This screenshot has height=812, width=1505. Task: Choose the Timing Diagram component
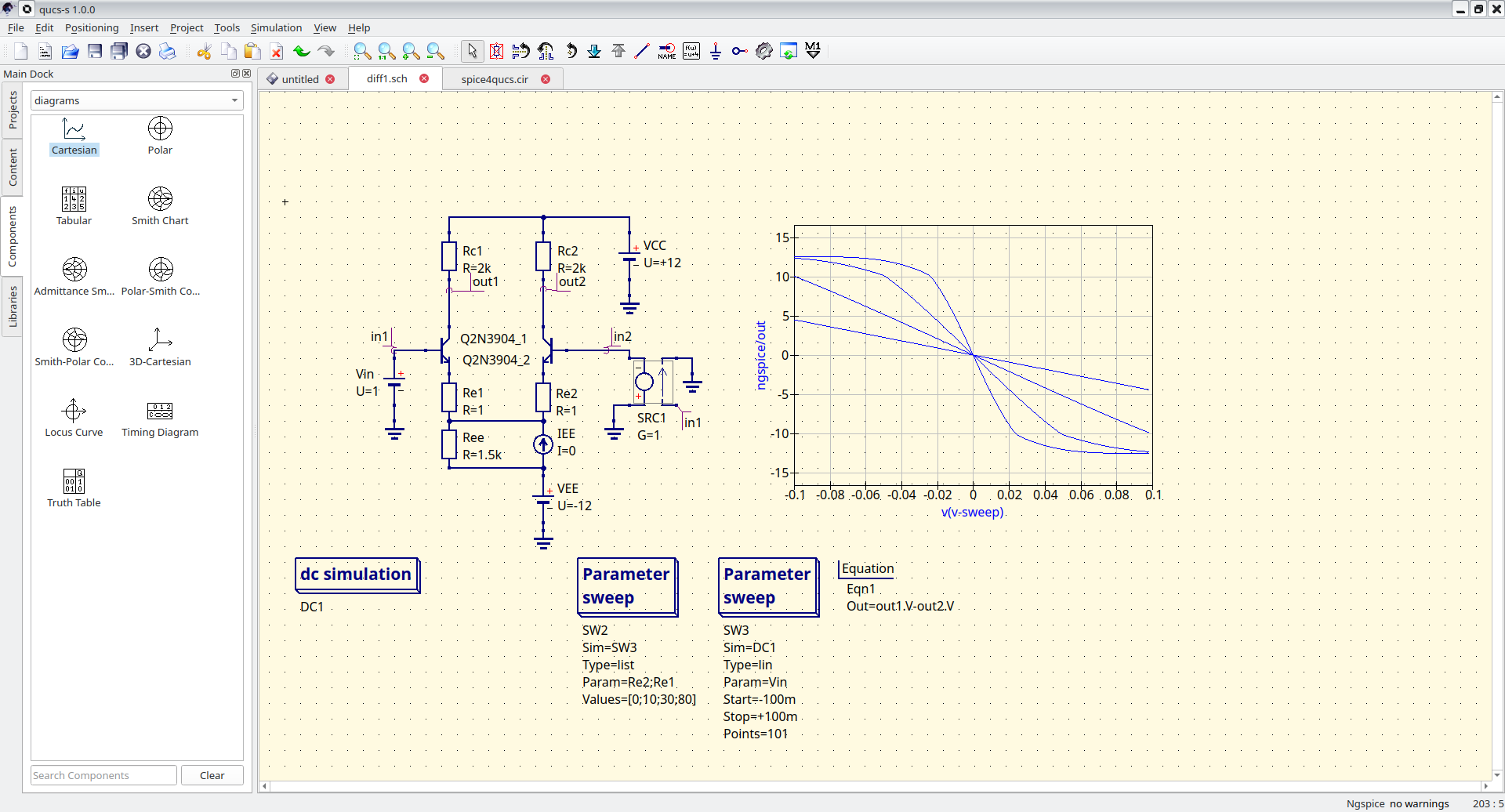[160, 417]
